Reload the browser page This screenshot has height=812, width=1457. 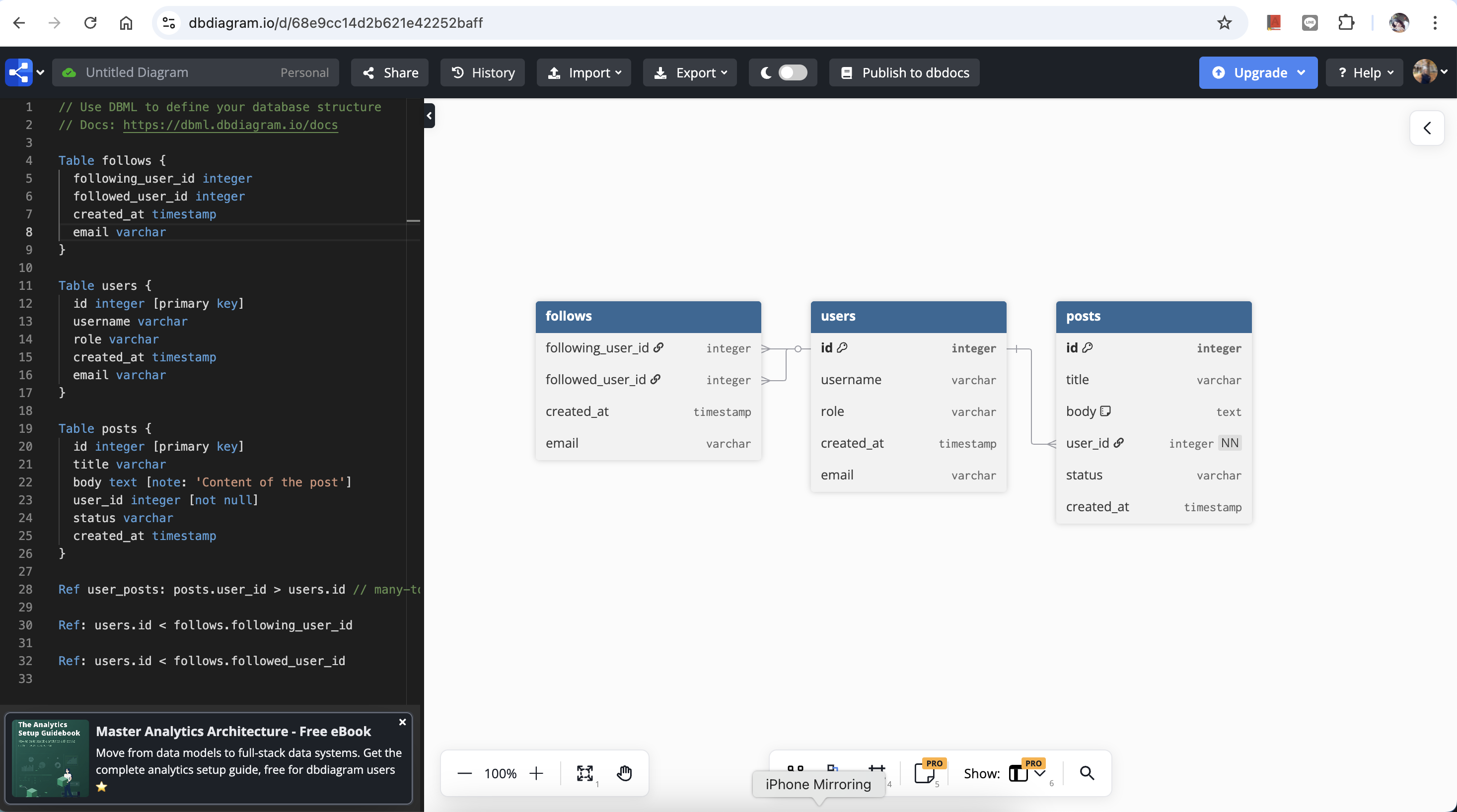pos(90,23)
